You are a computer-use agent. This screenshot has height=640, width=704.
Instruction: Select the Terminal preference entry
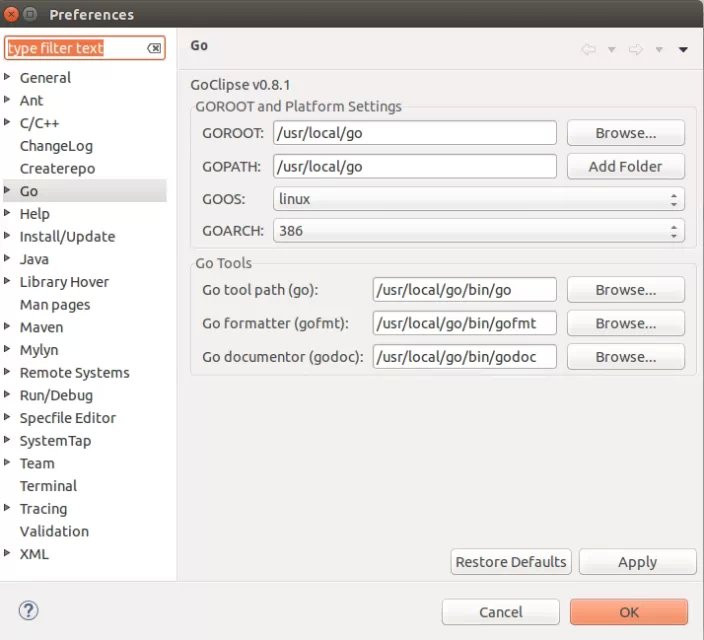(48, 486)
